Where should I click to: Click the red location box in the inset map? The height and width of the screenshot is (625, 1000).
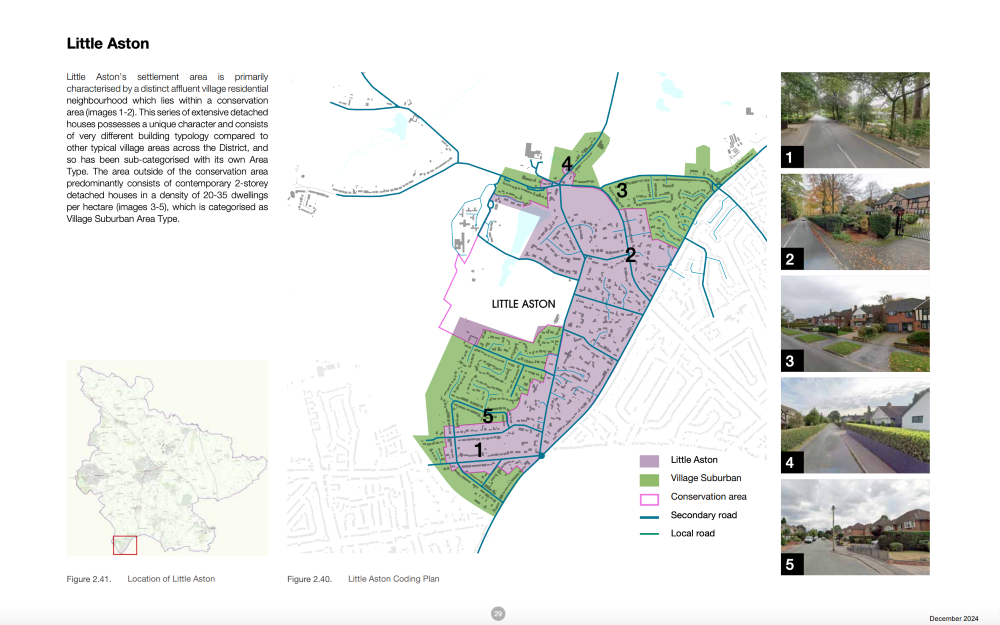[125, 545]
